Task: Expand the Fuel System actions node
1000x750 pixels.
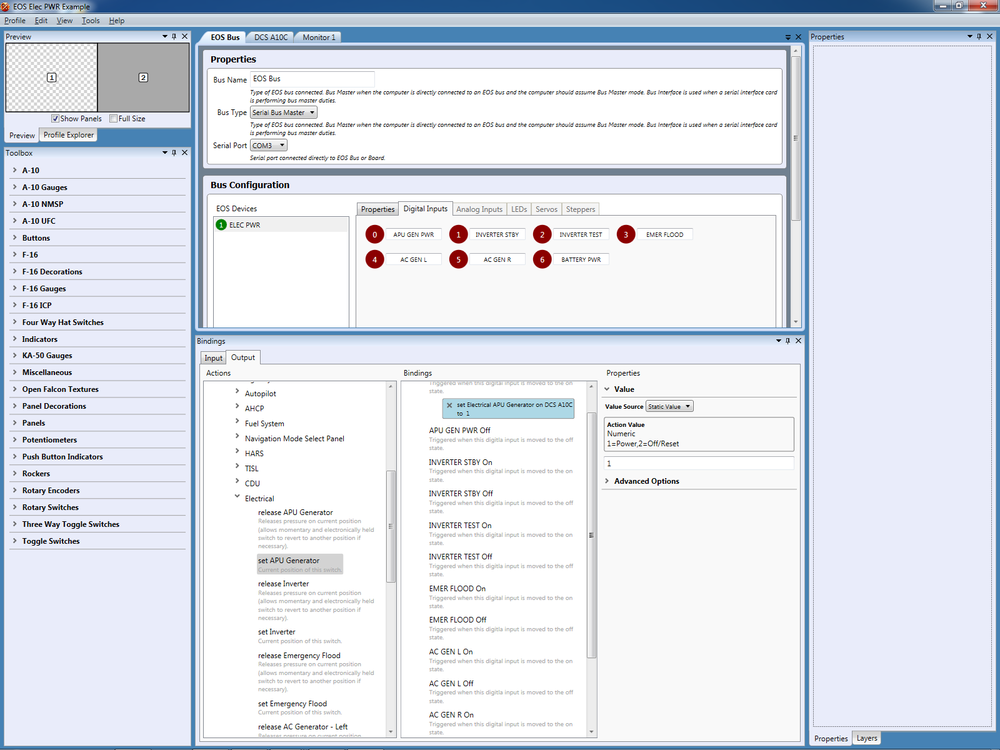Action: pos(237,422)
